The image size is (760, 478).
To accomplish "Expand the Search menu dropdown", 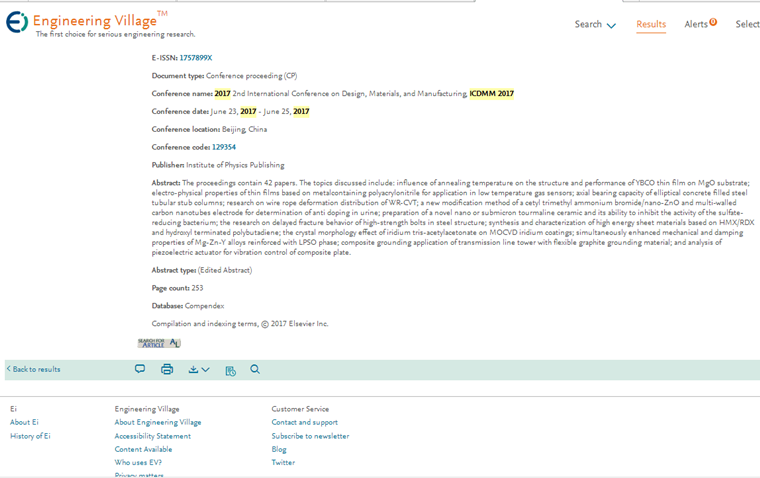I will click(x=595, y=24).
